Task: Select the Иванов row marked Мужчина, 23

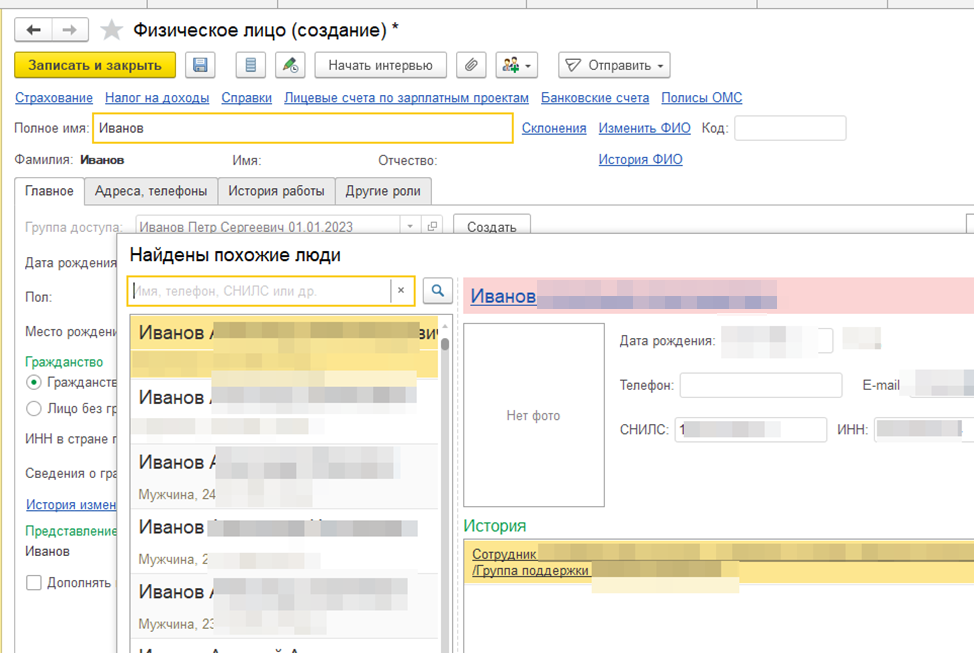Action: (284, 606)
